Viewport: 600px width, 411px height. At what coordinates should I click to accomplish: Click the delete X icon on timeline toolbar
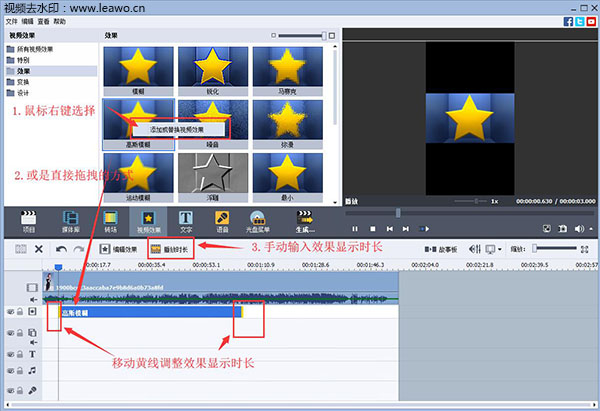click(39, 249)
